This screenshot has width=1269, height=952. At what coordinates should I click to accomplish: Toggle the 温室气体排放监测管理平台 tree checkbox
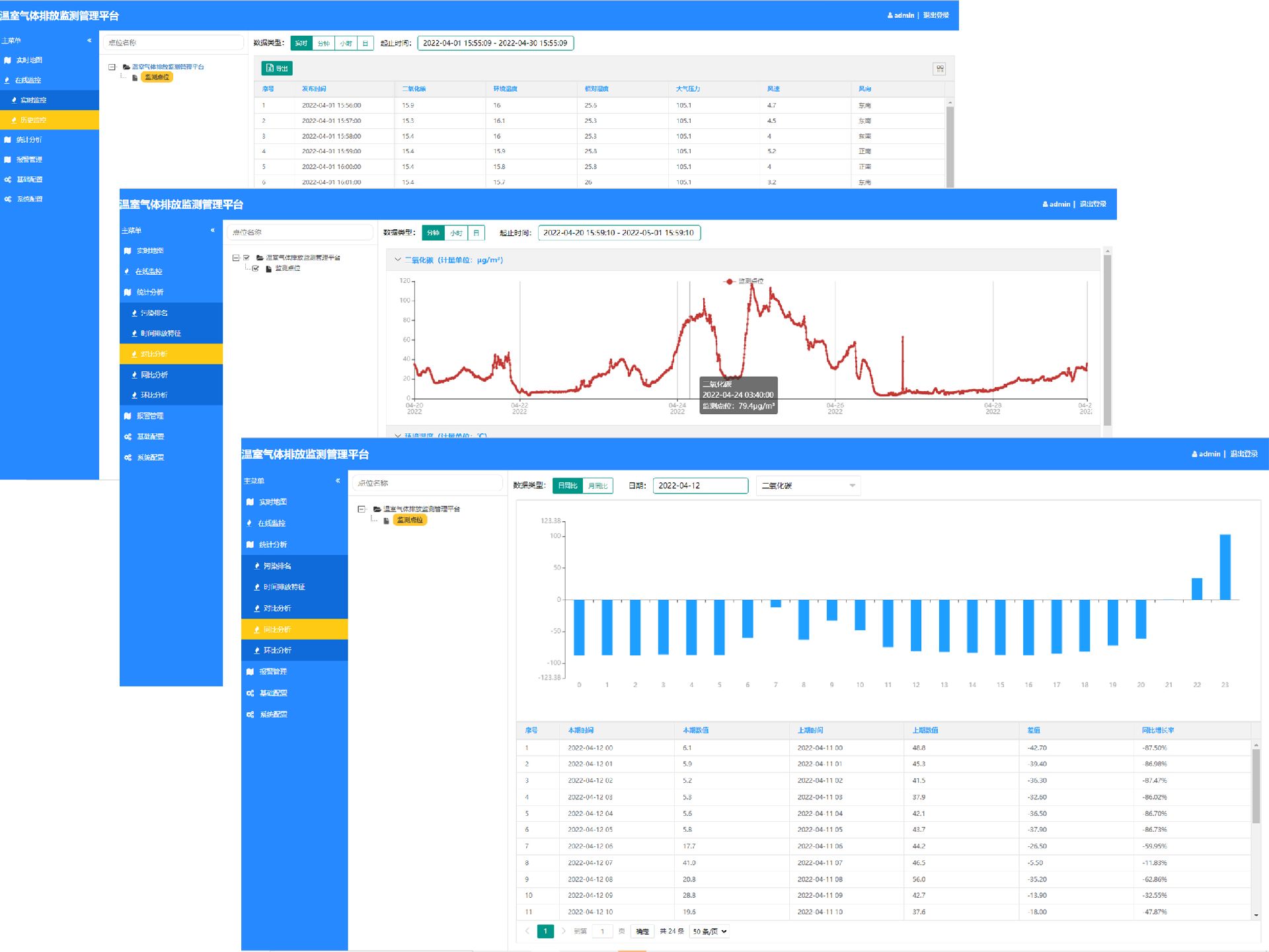(x=247, y=258)
